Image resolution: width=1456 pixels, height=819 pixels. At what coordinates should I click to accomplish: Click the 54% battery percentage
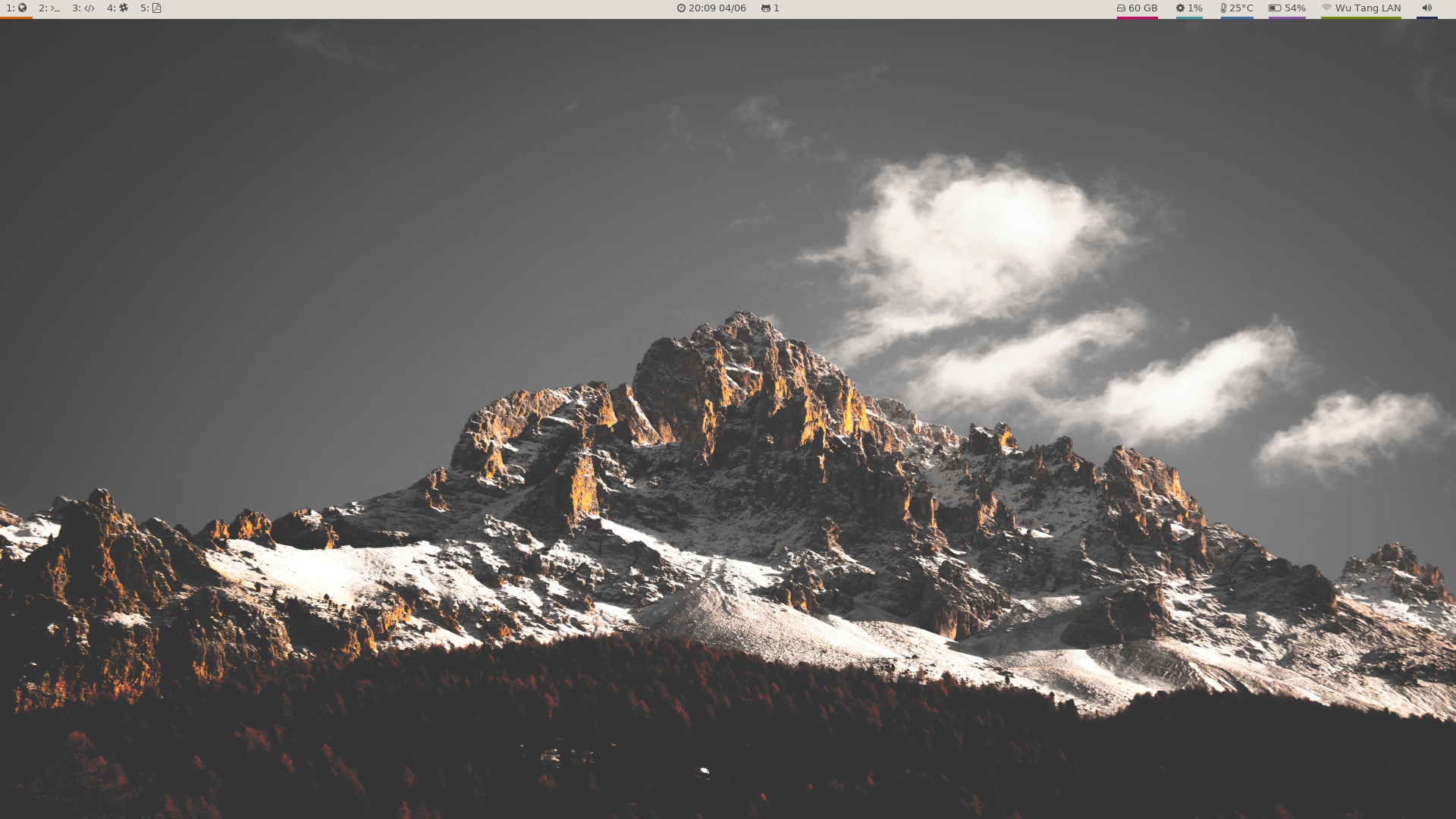tap(1295, 8)
